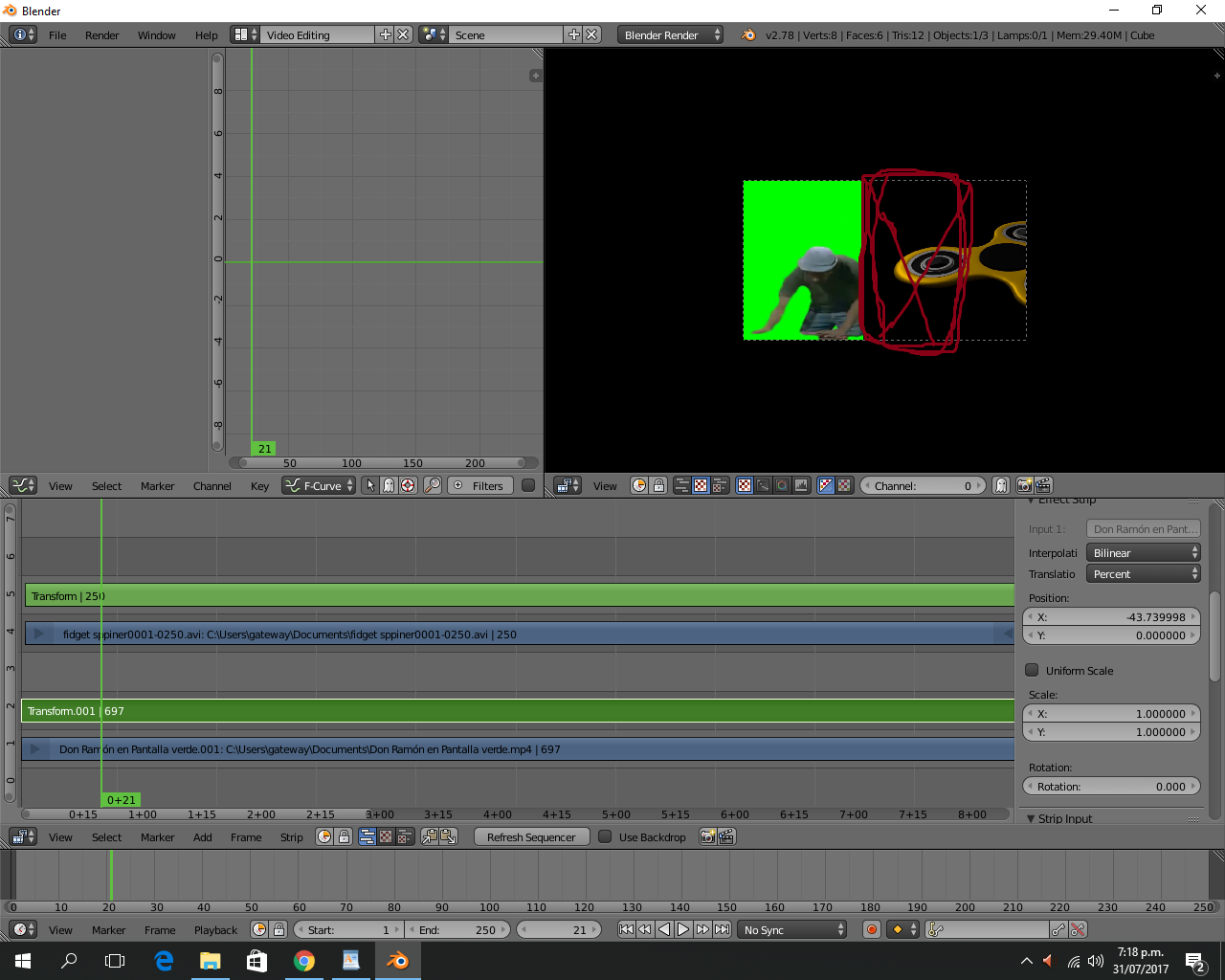Select the chroma vectorscope display icon
This screenshot has height=980, width=1225.
tap(783, 485)
